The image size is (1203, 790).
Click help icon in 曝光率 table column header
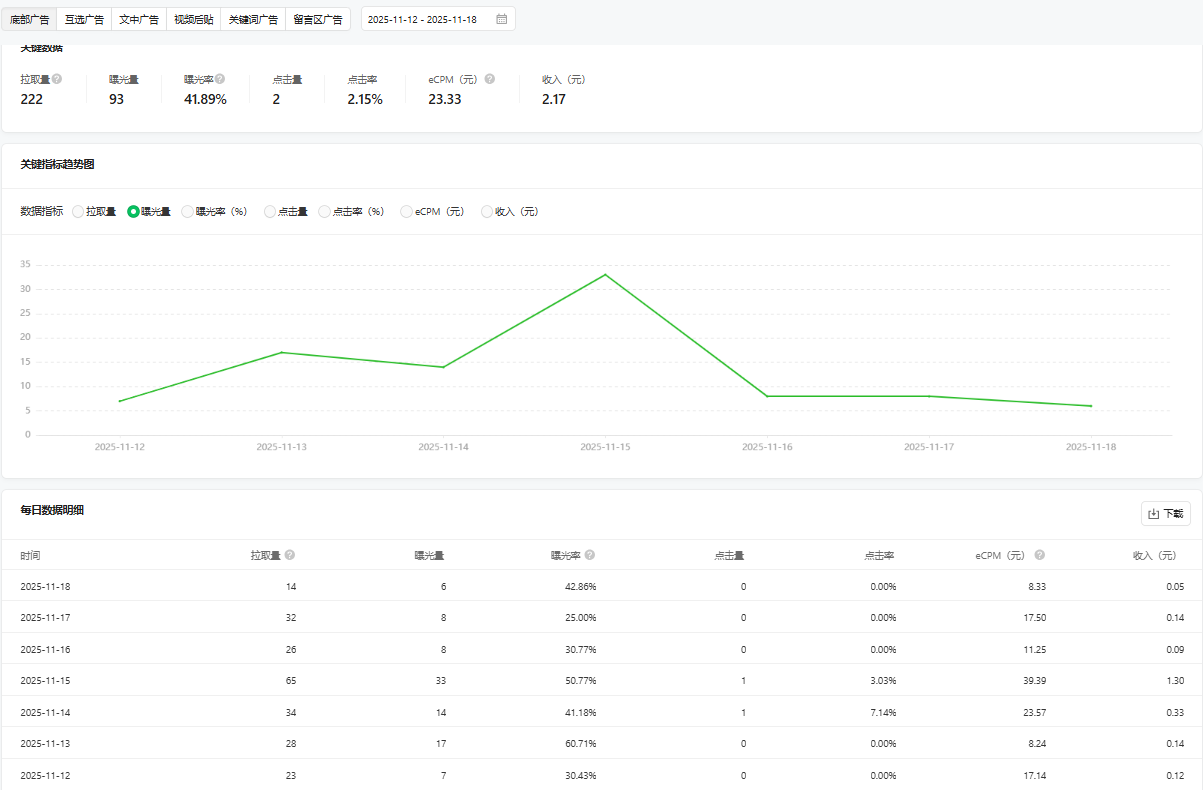(x=590, y=555)
